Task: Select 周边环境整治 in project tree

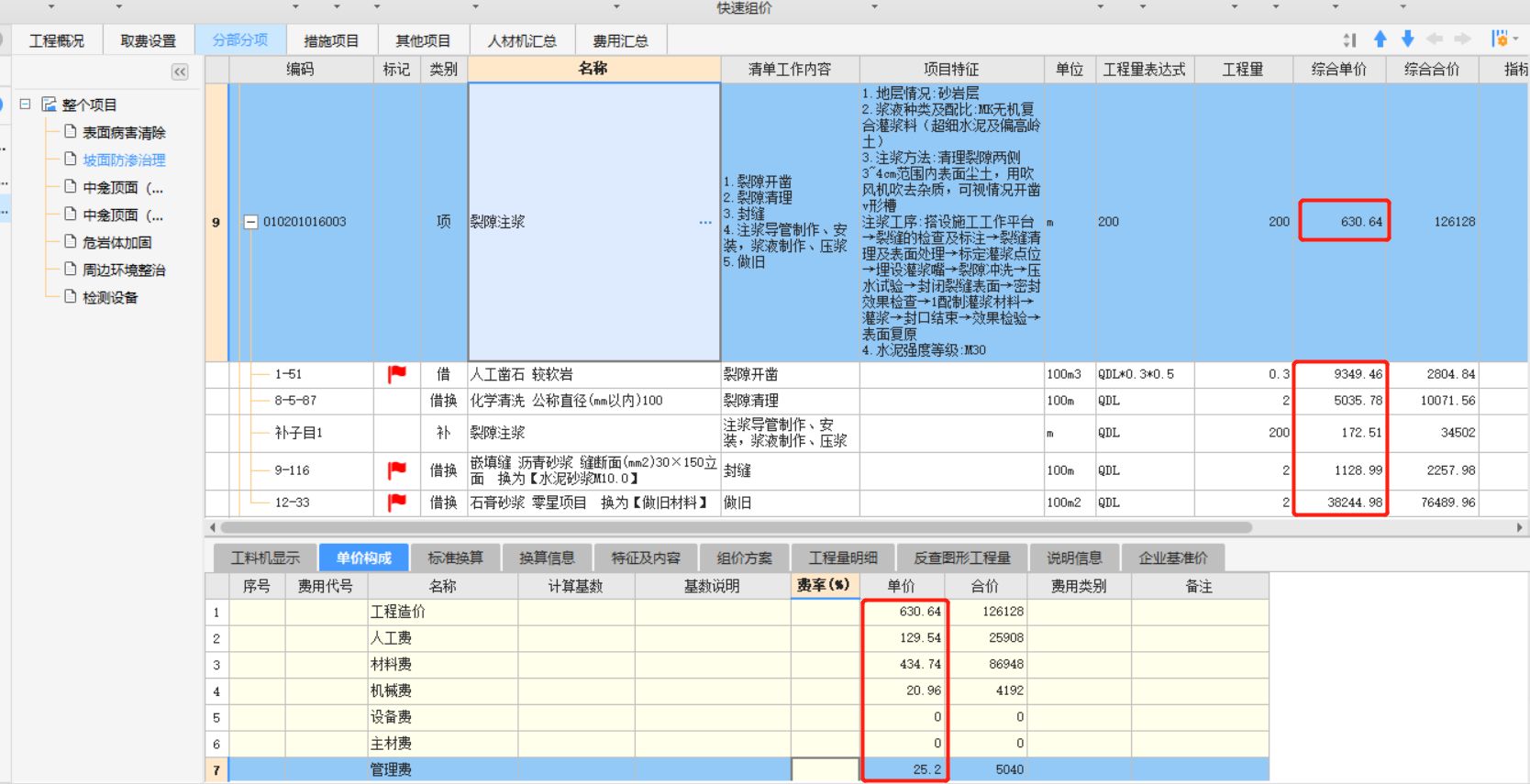Action: click(124, 270)
